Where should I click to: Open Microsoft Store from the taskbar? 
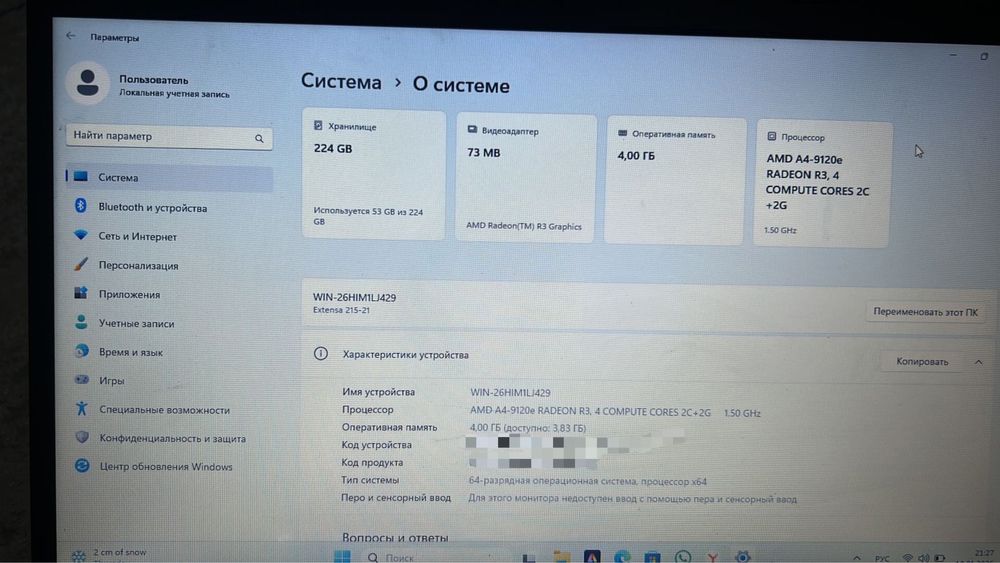652,557
